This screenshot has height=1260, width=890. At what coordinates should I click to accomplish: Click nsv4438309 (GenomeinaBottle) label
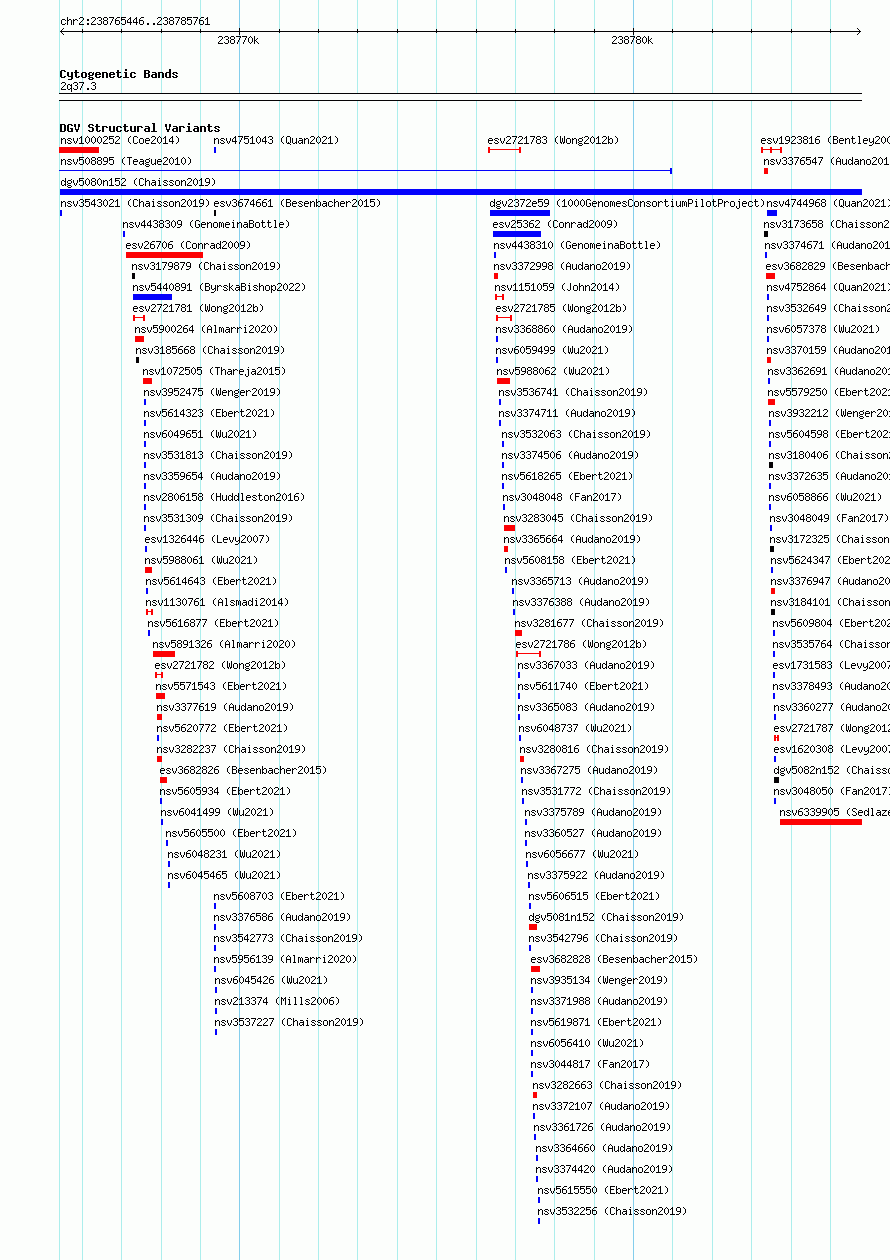(x=207, y=225)
